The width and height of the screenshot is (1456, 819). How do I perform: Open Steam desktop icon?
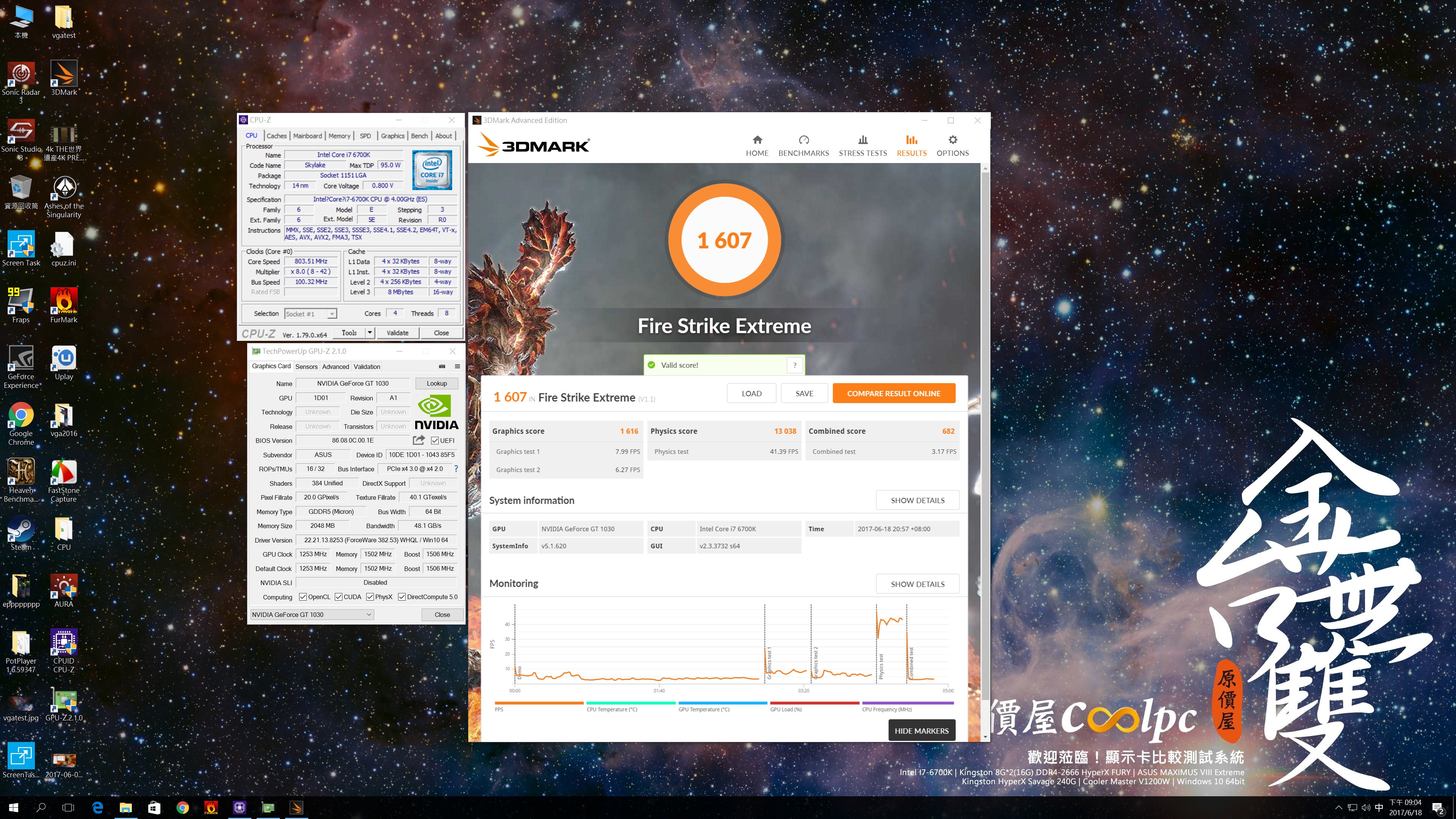pos(21,533)
